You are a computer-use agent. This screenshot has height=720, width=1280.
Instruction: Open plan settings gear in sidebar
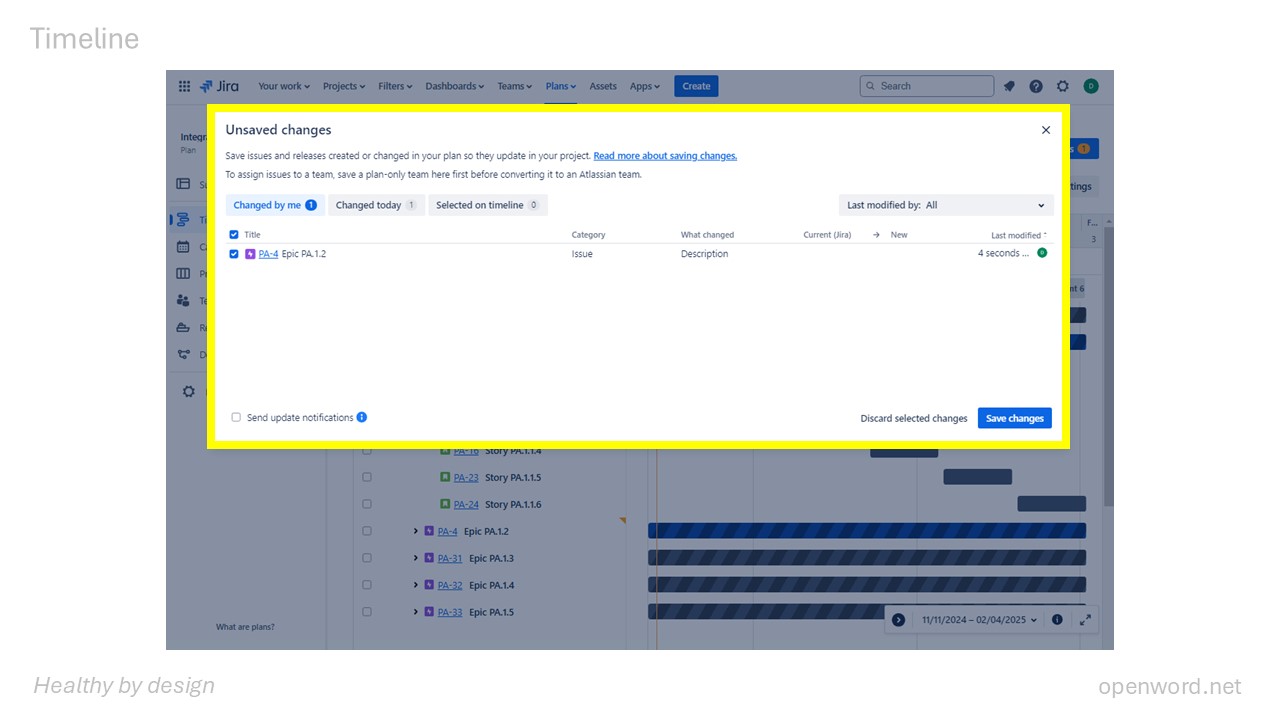click(188, 392)
